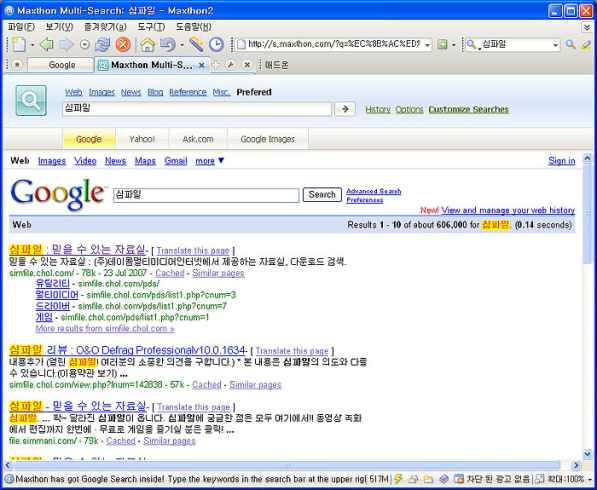Click the ad blocker status icon
Viewport: 597px width, 490px height.
click(459, 479)
